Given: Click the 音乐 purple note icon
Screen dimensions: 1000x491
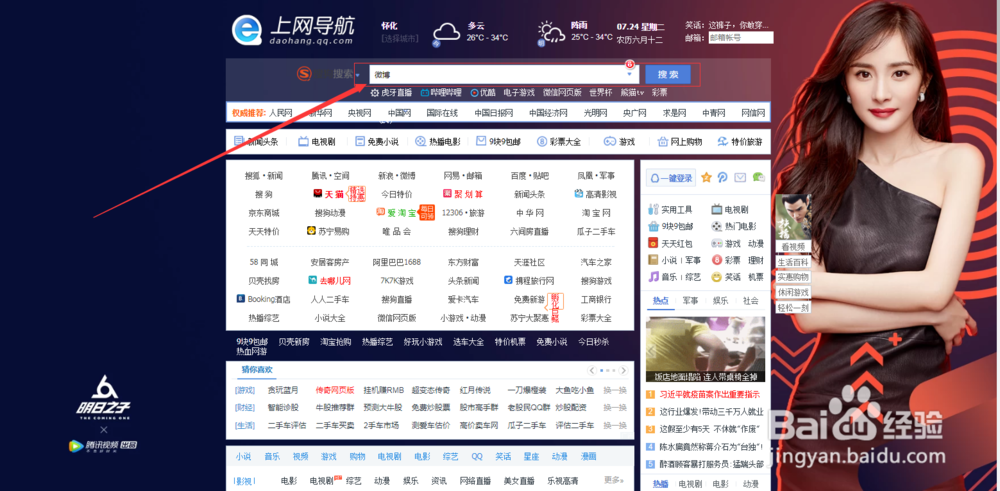Looking at the screenshot, I should point(653,277).
